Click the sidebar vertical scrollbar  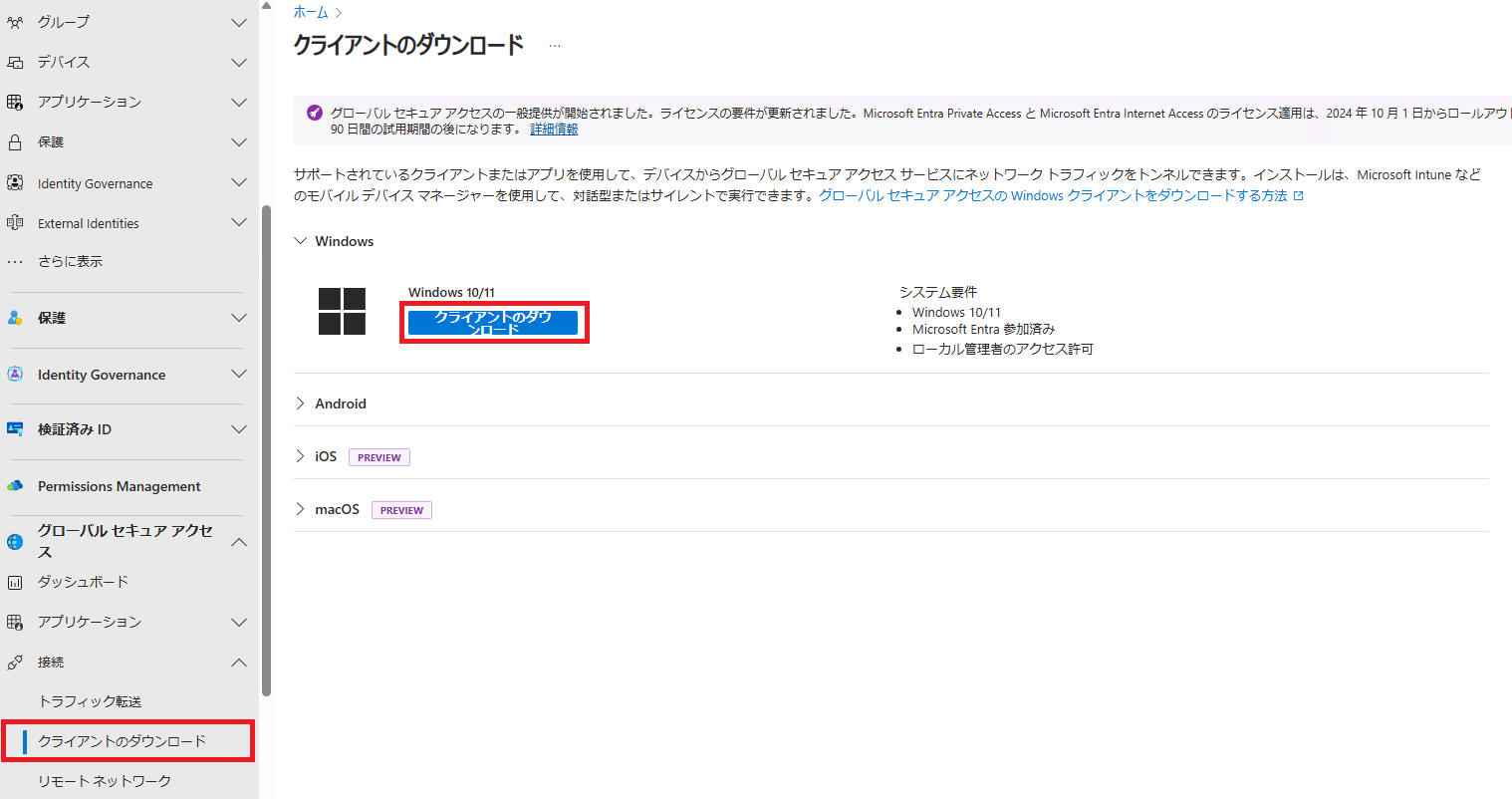(266, 450)
